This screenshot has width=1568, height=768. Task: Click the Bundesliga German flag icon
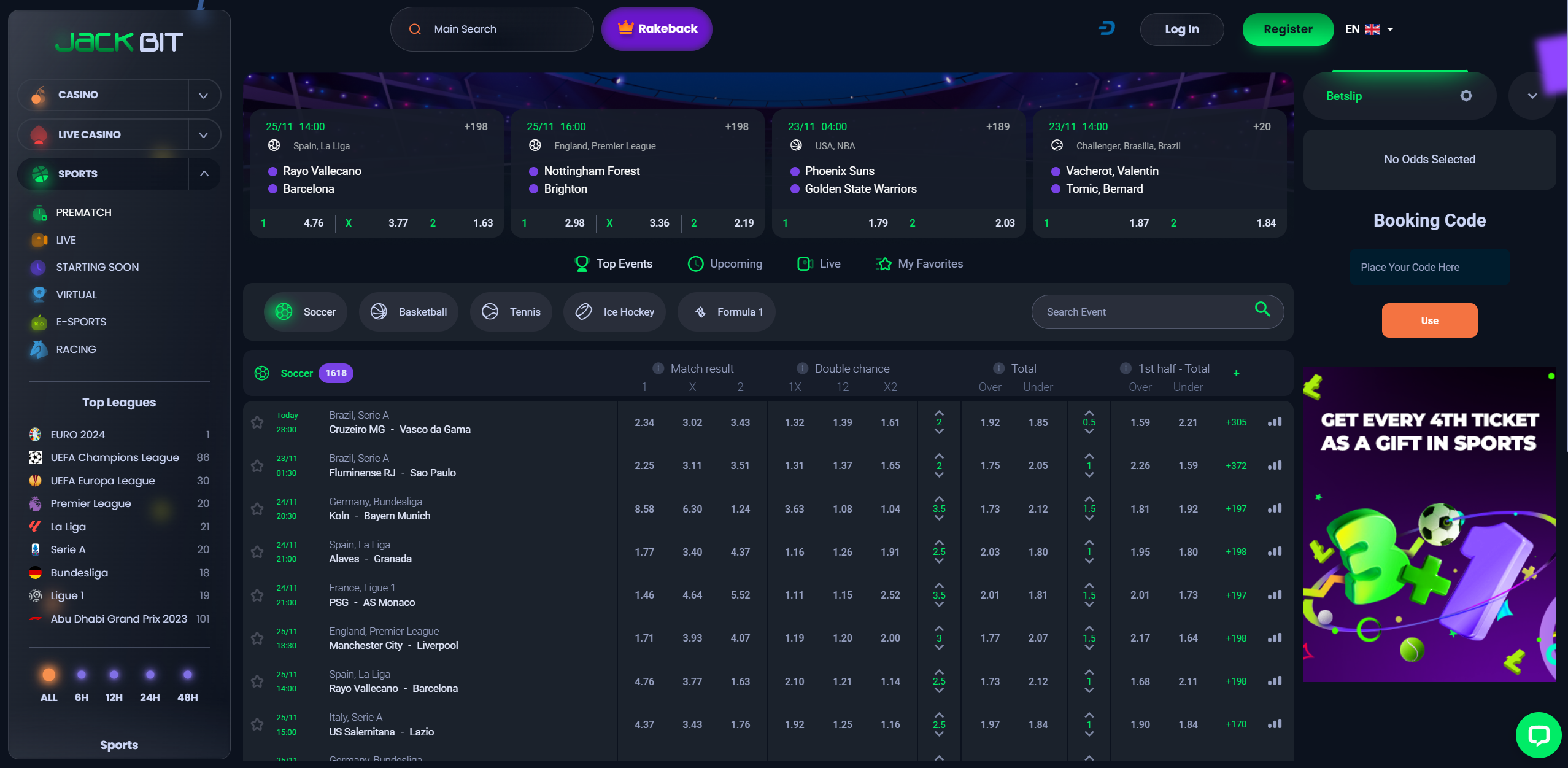(x=35, y=573)
